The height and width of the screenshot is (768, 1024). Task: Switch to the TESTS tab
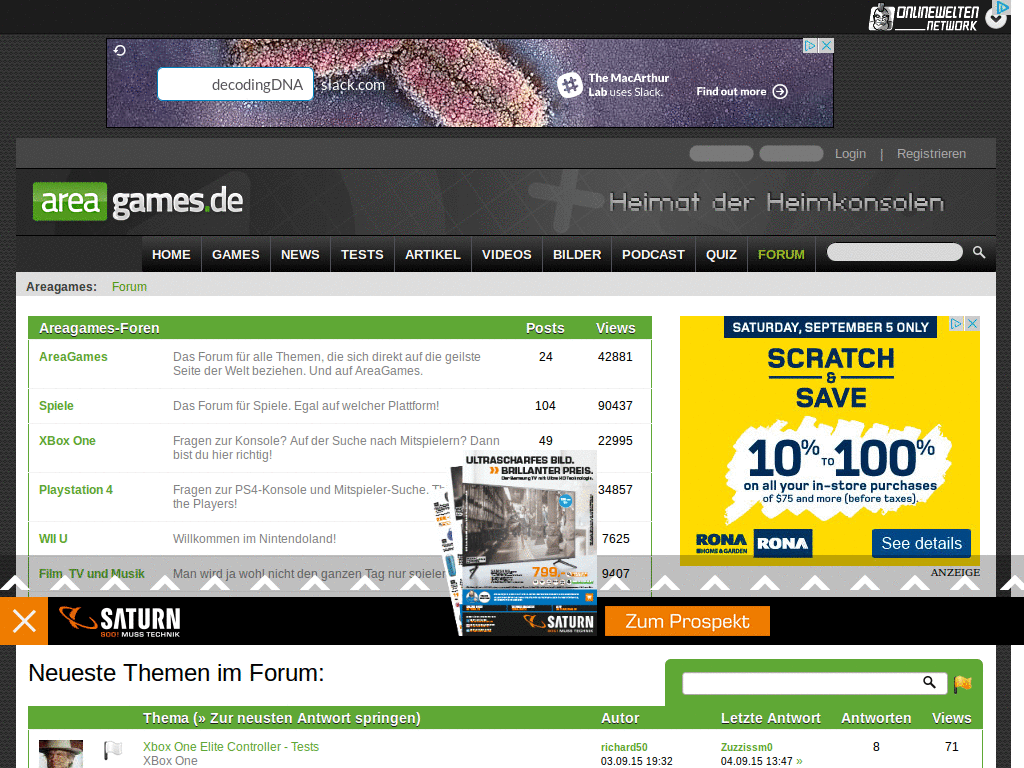361,254
